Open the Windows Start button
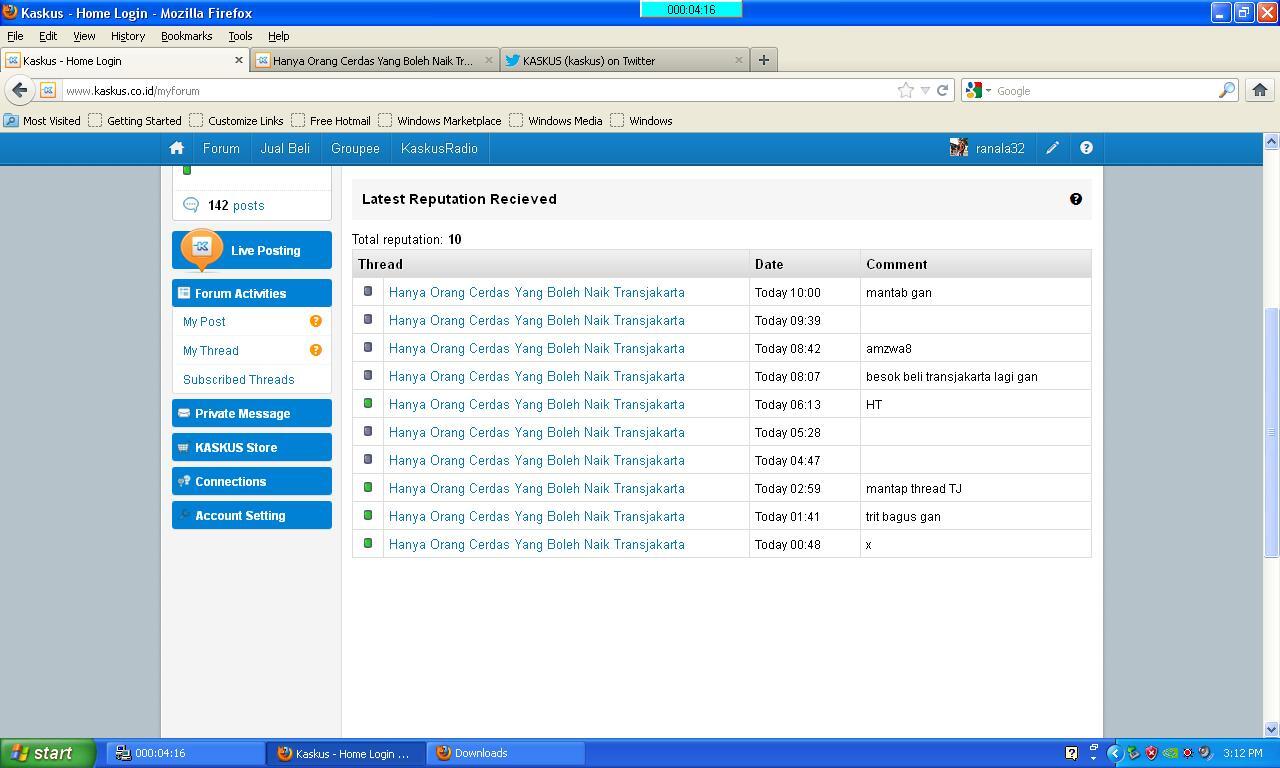 [x=48, y=753]
